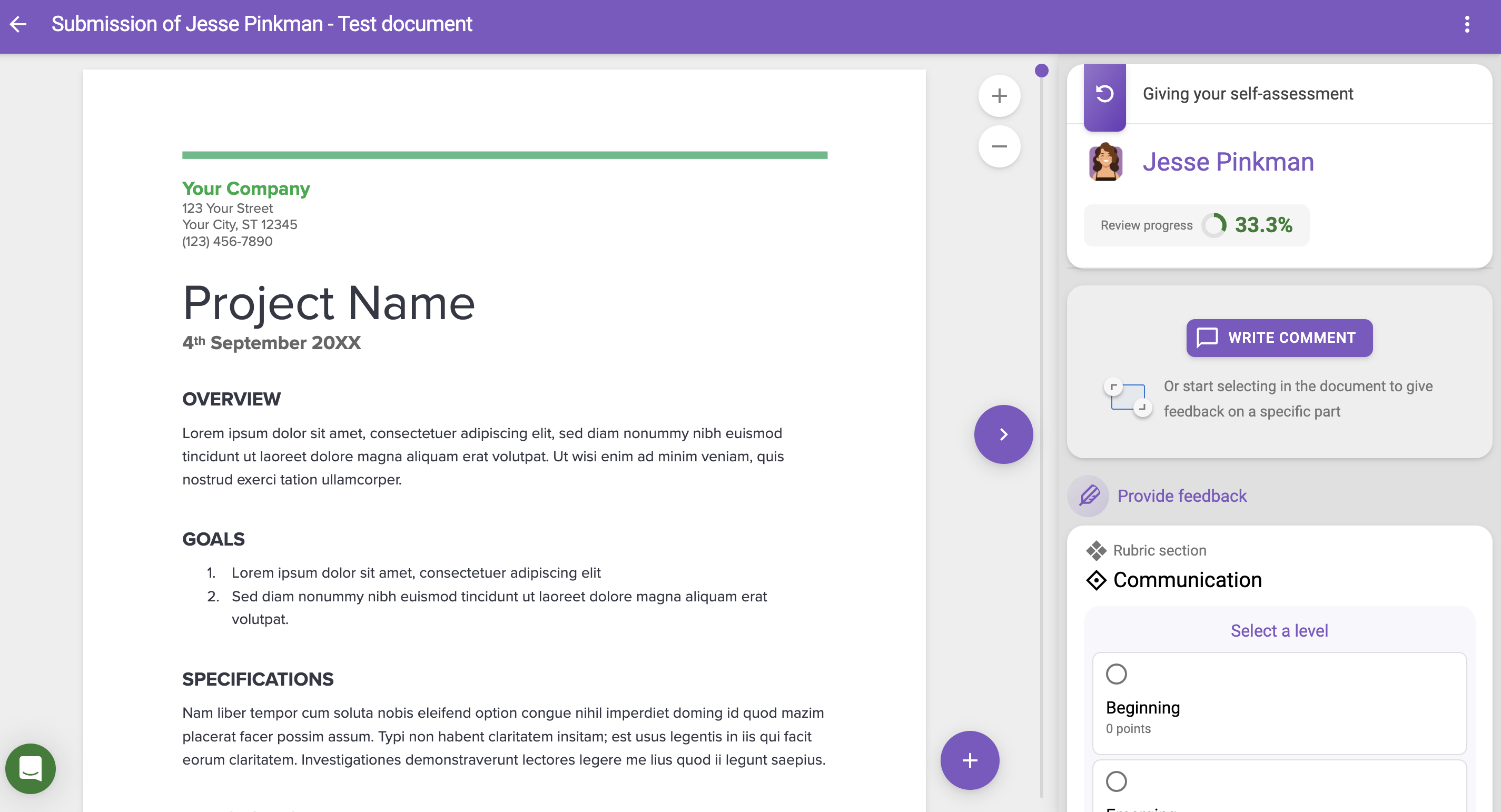Screen dimensions: 1501x812
Task: Select the Beginning level radio button
Action: click(x=1116, y=674)
